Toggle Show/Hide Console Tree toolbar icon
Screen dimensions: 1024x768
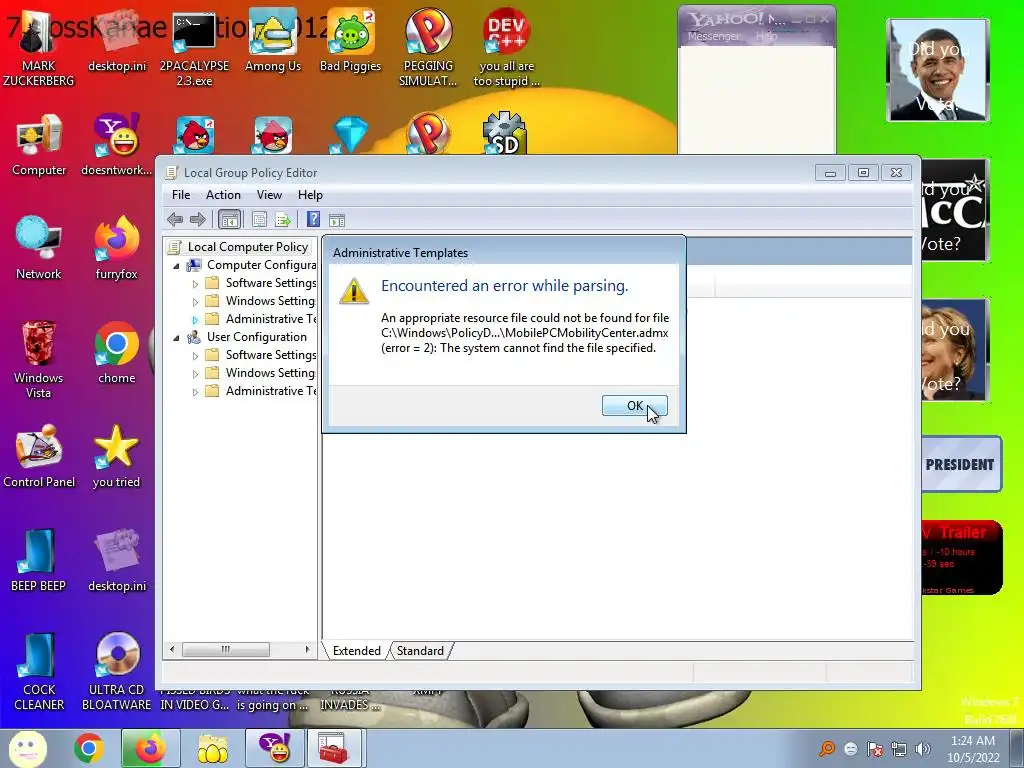[229, 219]
